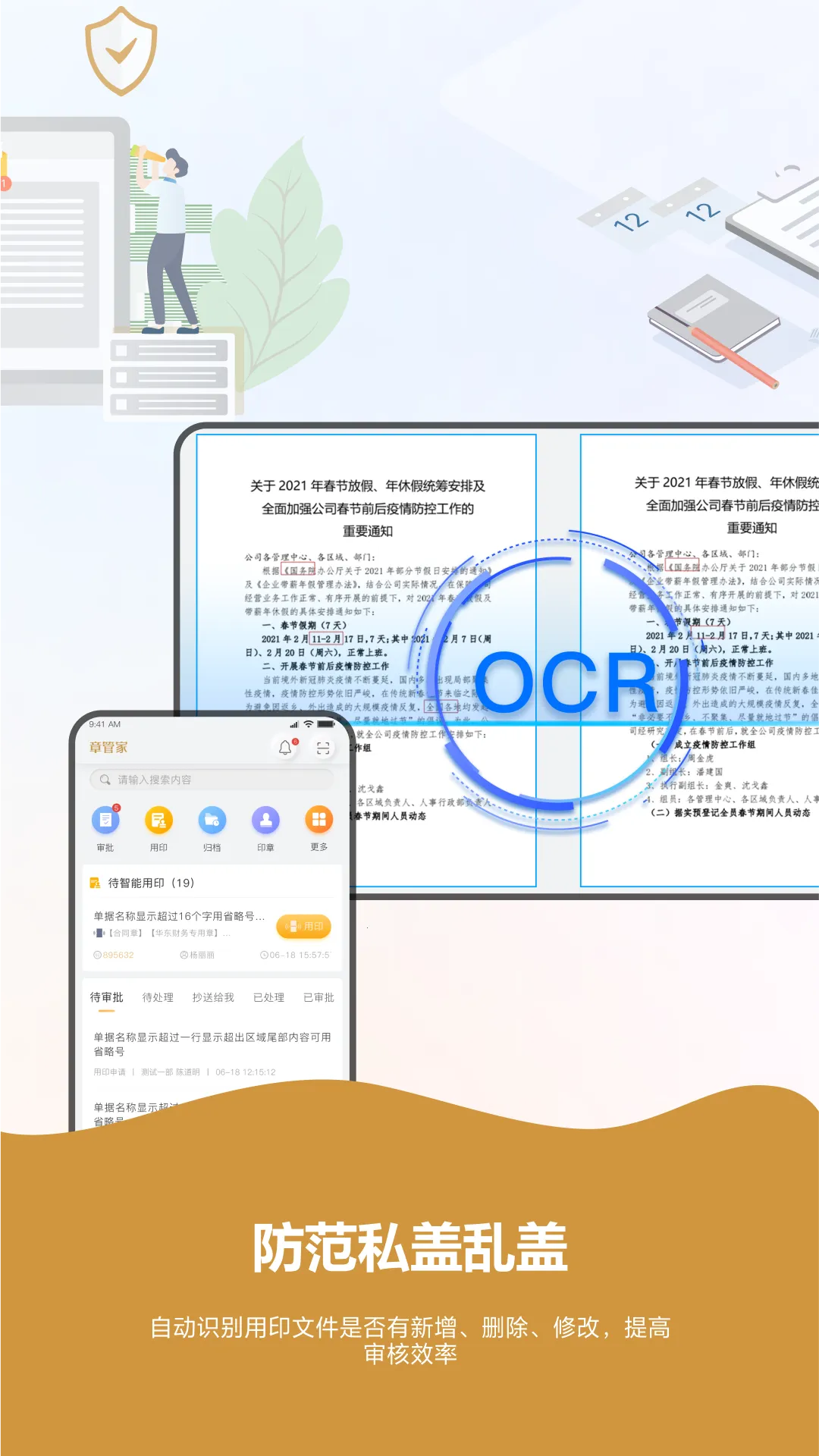Click the search magnifier icon
The width and height of the screenshot is (819, 1456).
point(105,780)
